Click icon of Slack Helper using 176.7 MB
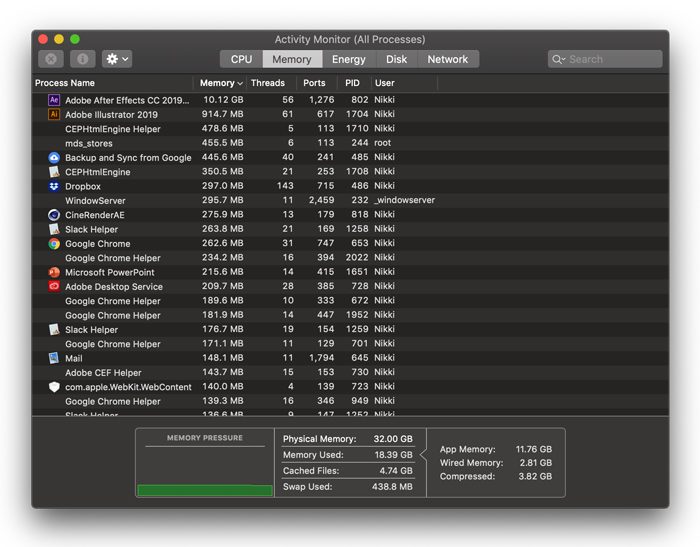This screenshot has width=700, height=547. pyautogui.click(x=54, y=330)
